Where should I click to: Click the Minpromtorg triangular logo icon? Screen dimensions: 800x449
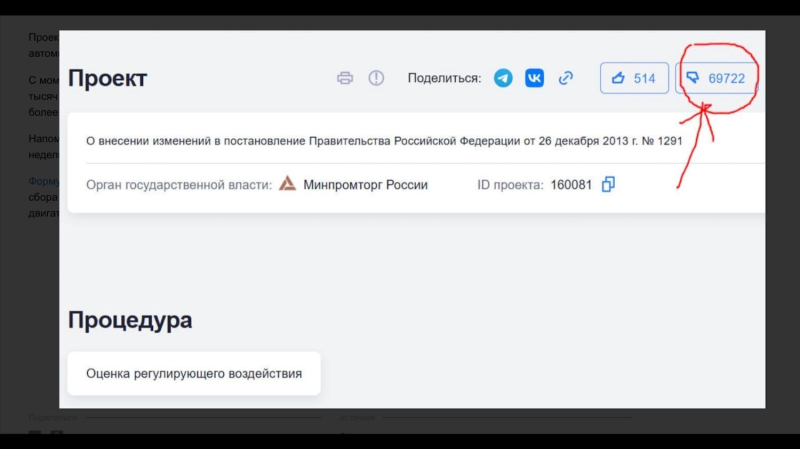click(x=287, y=184)
